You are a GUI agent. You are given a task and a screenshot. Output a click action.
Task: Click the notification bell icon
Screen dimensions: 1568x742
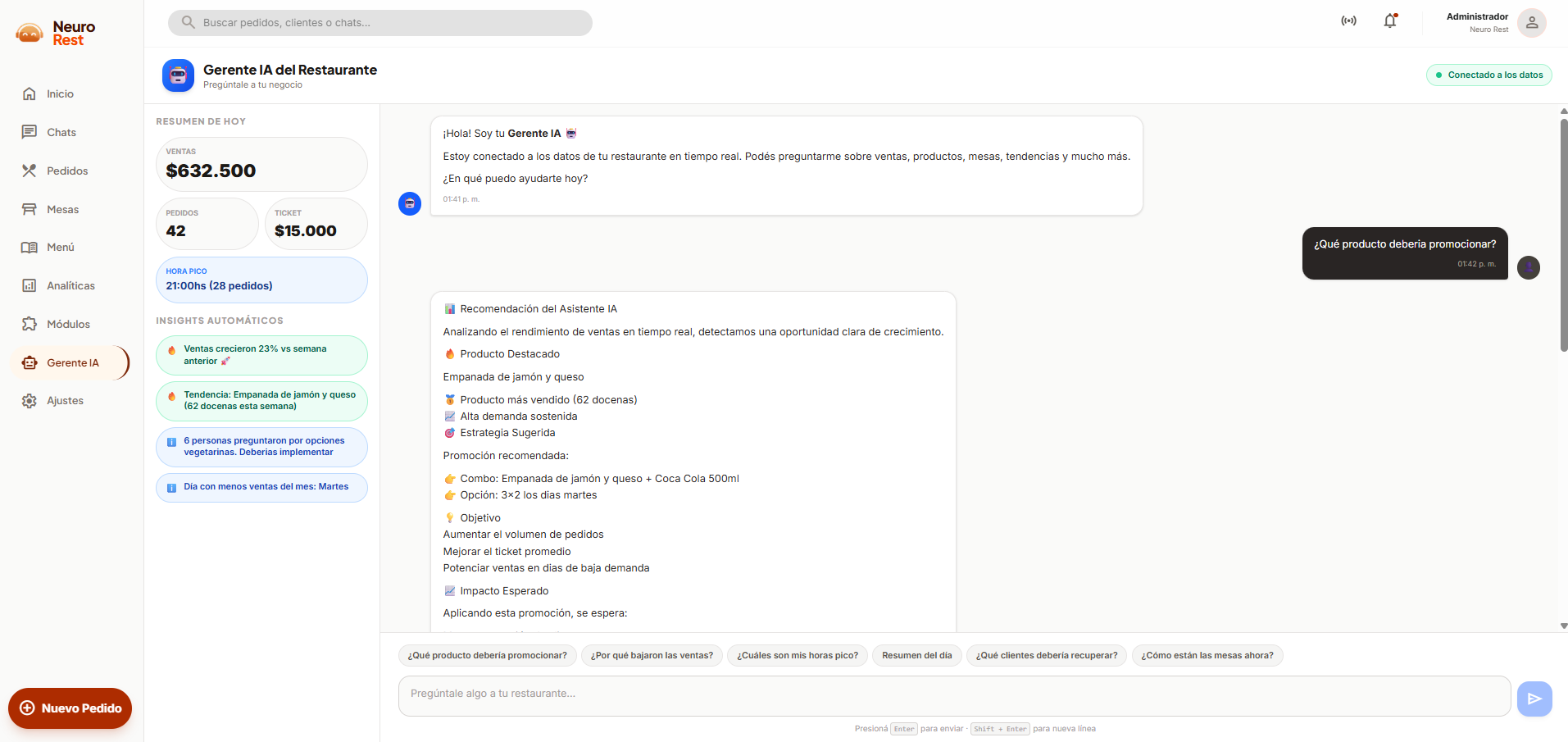[1390, 21]
